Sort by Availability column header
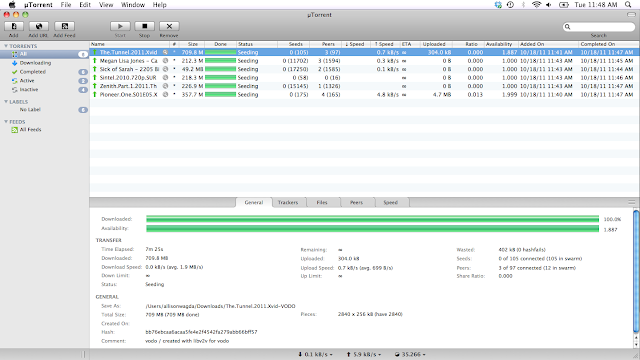Screen dimensions: 640x360 (501, 44)
